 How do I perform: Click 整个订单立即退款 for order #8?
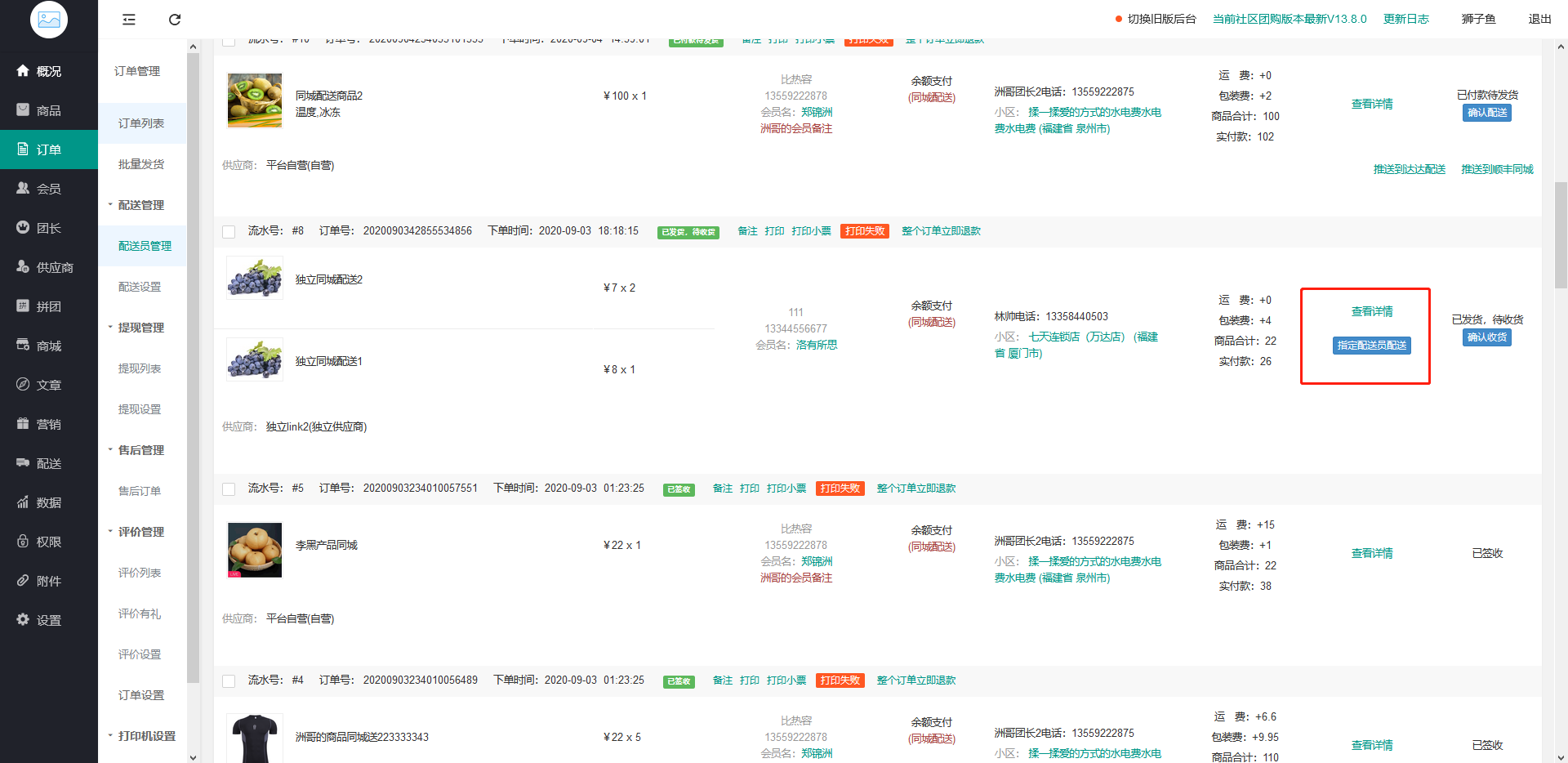coord(941,231)
